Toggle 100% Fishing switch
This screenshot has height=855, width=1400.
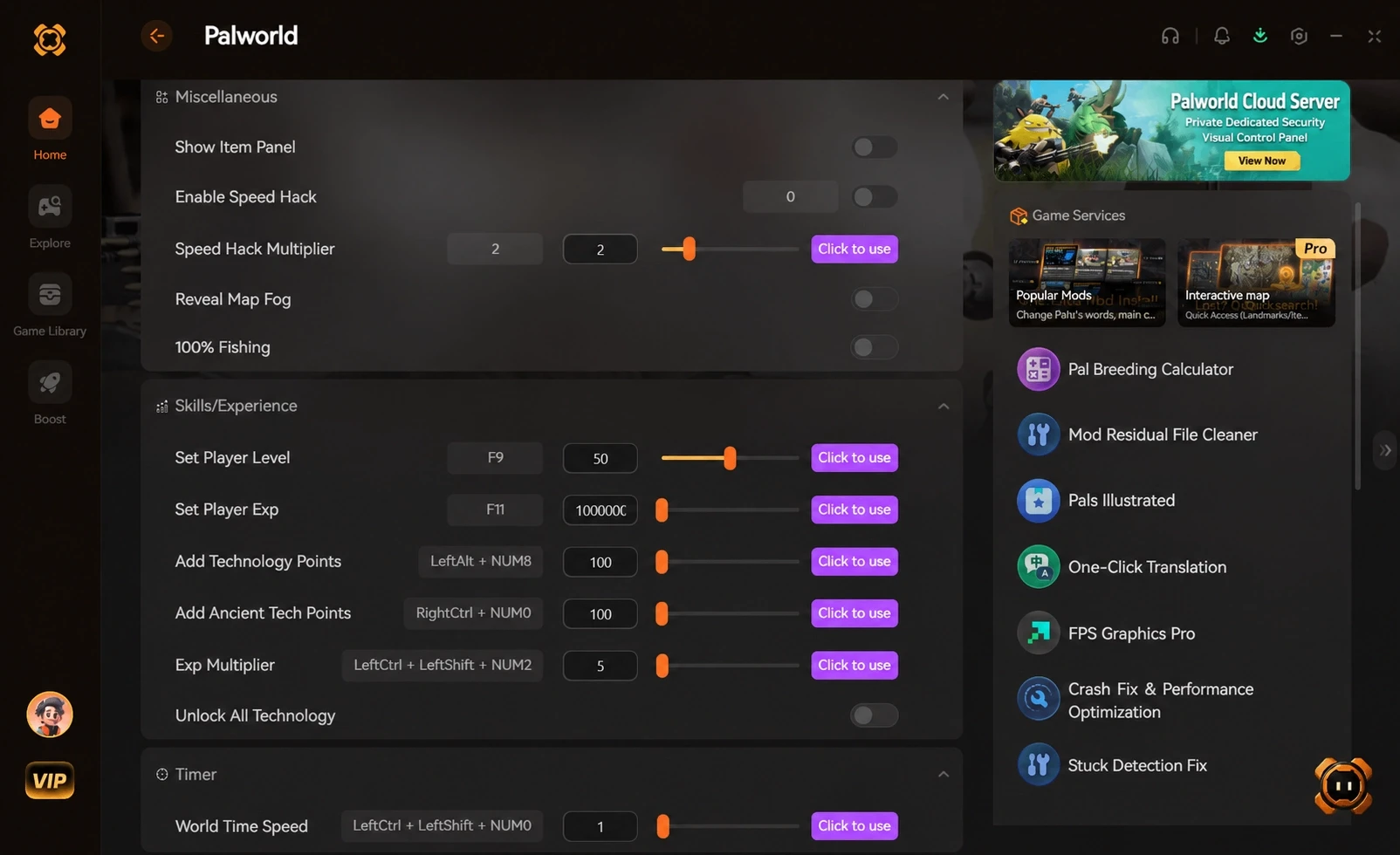click(875, 347)
